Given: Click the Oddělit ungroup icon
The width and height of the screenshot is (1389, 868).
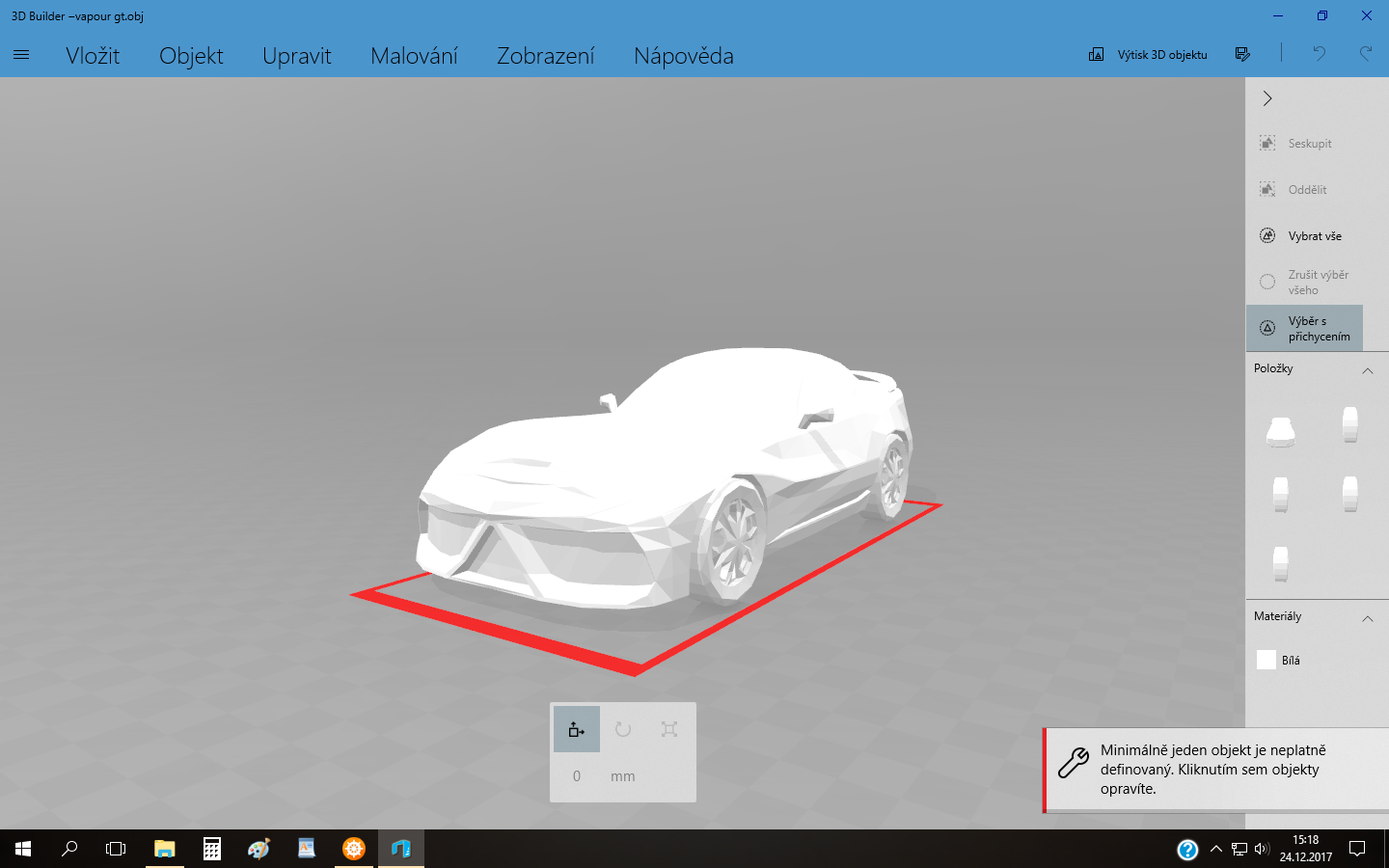Looking at the screenshot, I should [1267, 189].
